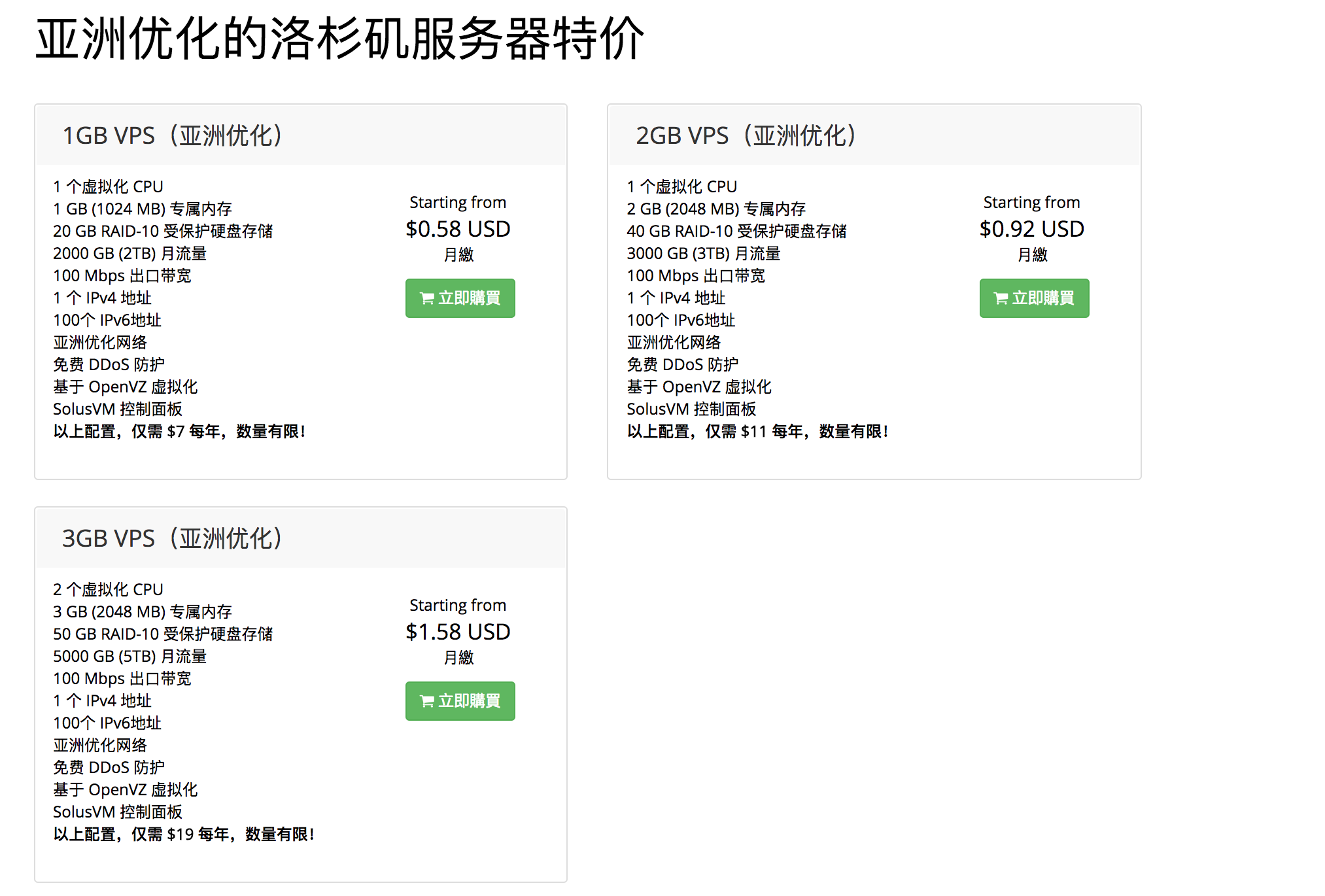Click 40 GB RAID-10 受保护硬盘存储 line
The image size is (1325, 896).
click(737, 232)
